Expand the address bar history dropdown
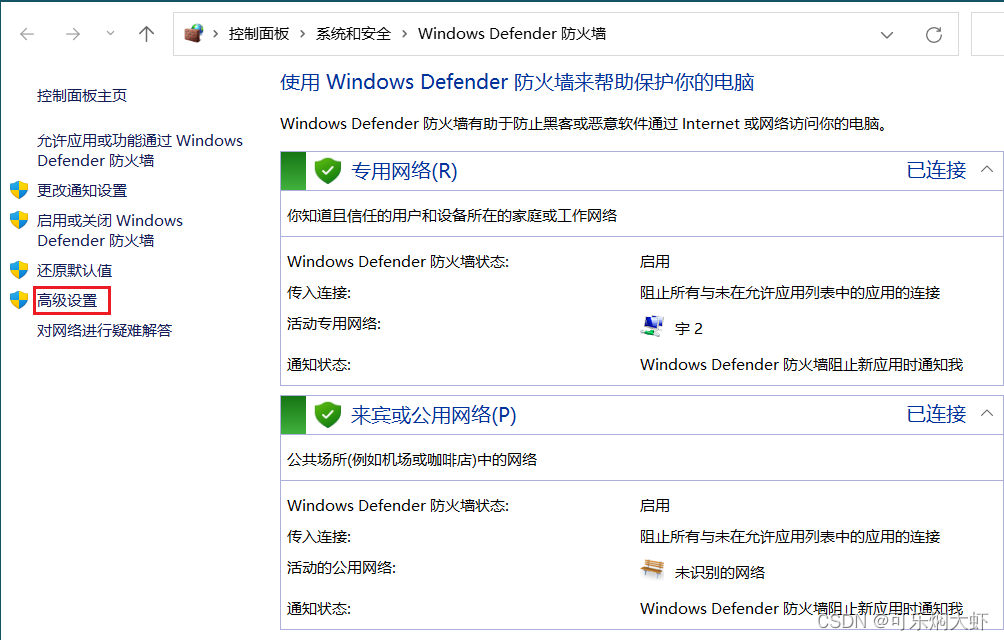Viewport: 1004px width, 640px height. click(x=887, y=35)
